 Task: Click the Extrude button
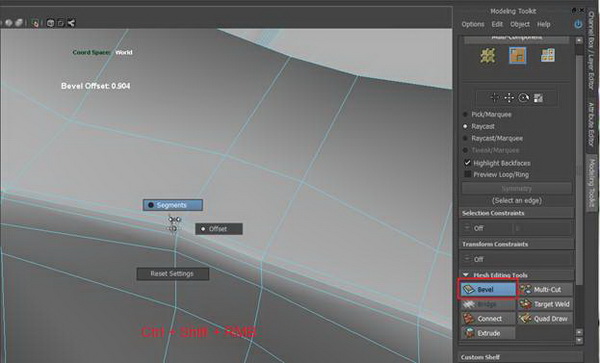point(488,333)
